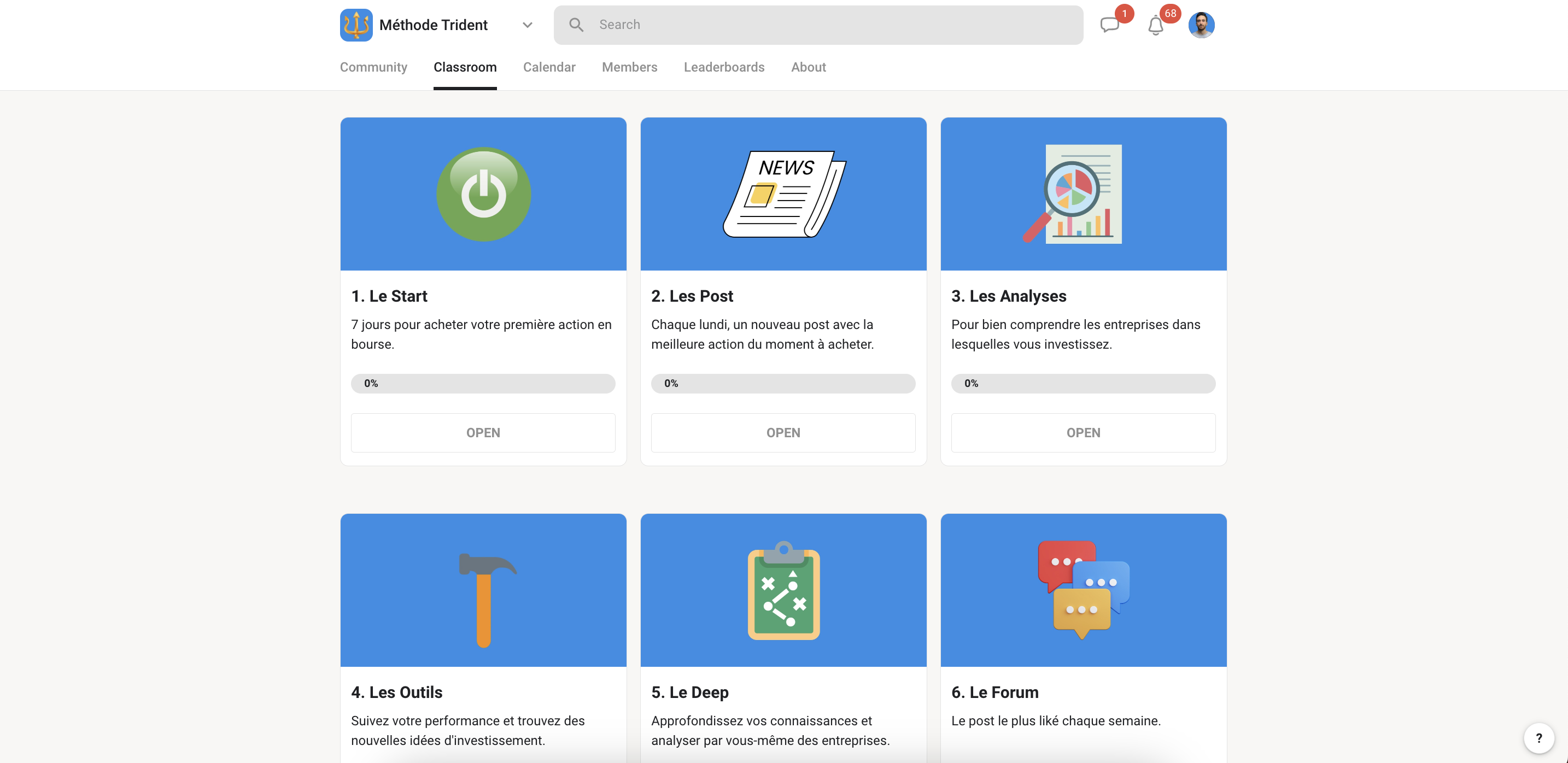Open the '5. Le Deep' course title
Viewport: 1568px width, 763px height.
tap(689, 692)
